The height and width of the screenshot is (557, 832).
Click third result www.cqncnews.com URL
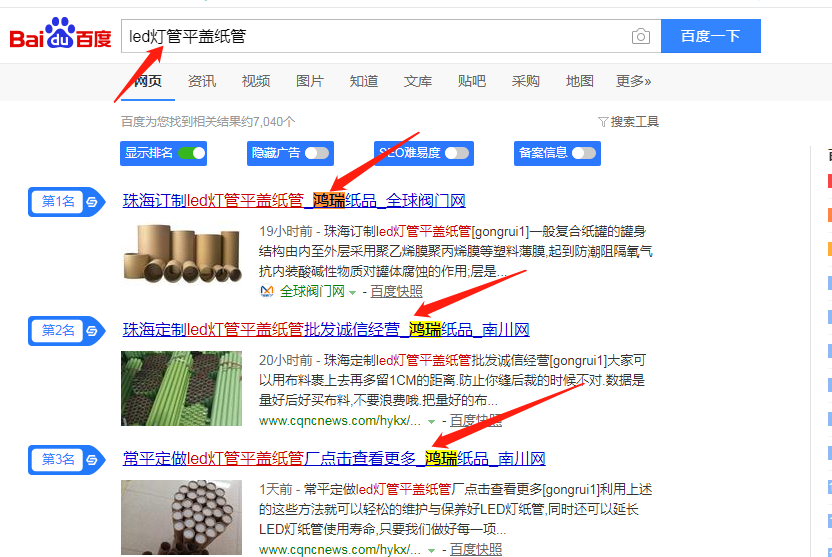(340, 550)
